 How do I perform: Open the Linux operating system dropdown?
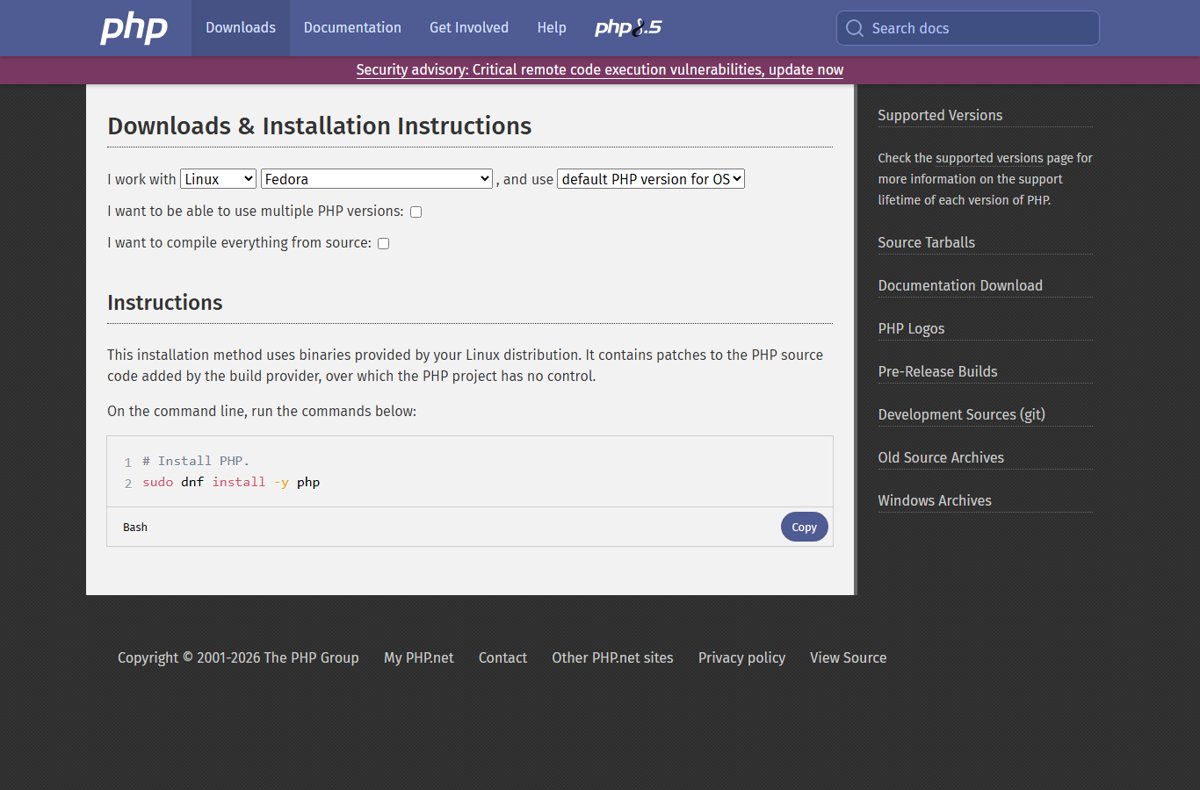click(218, 179)
